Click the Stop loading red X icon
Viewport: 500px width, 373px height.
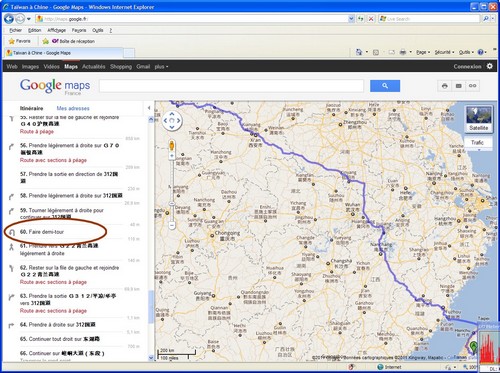(x=371, y=19)
